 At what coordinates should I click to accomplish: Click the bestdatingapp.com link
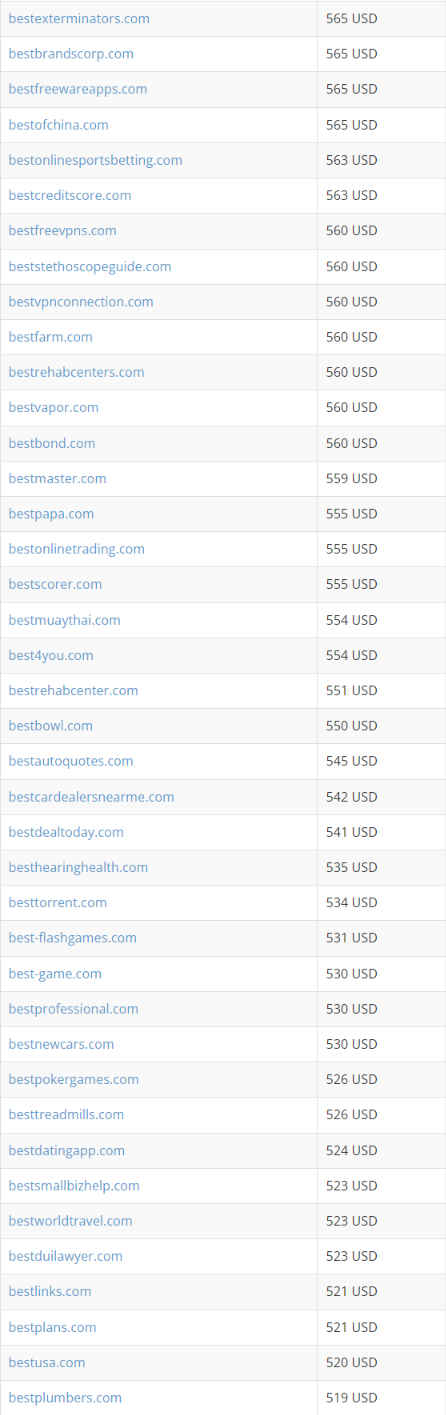click(x=66, y=1150)
